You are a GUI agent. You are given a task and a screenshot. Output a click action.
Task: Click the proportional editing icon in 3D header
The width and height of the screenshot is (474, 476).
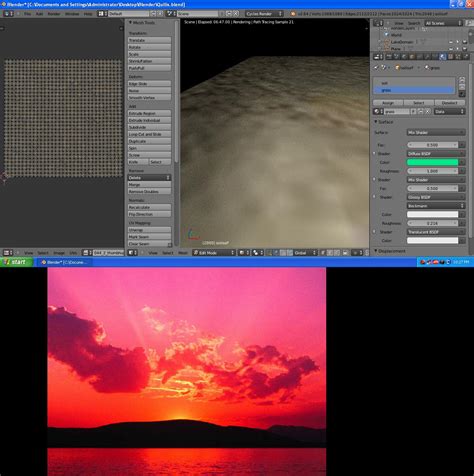point(357,252)
